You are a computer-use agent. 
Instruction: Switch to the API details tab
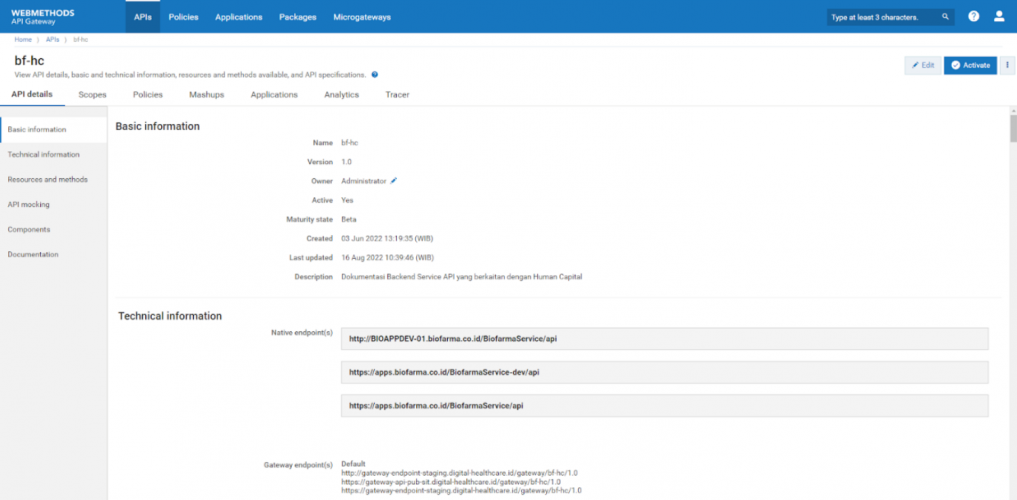point(32,94)
